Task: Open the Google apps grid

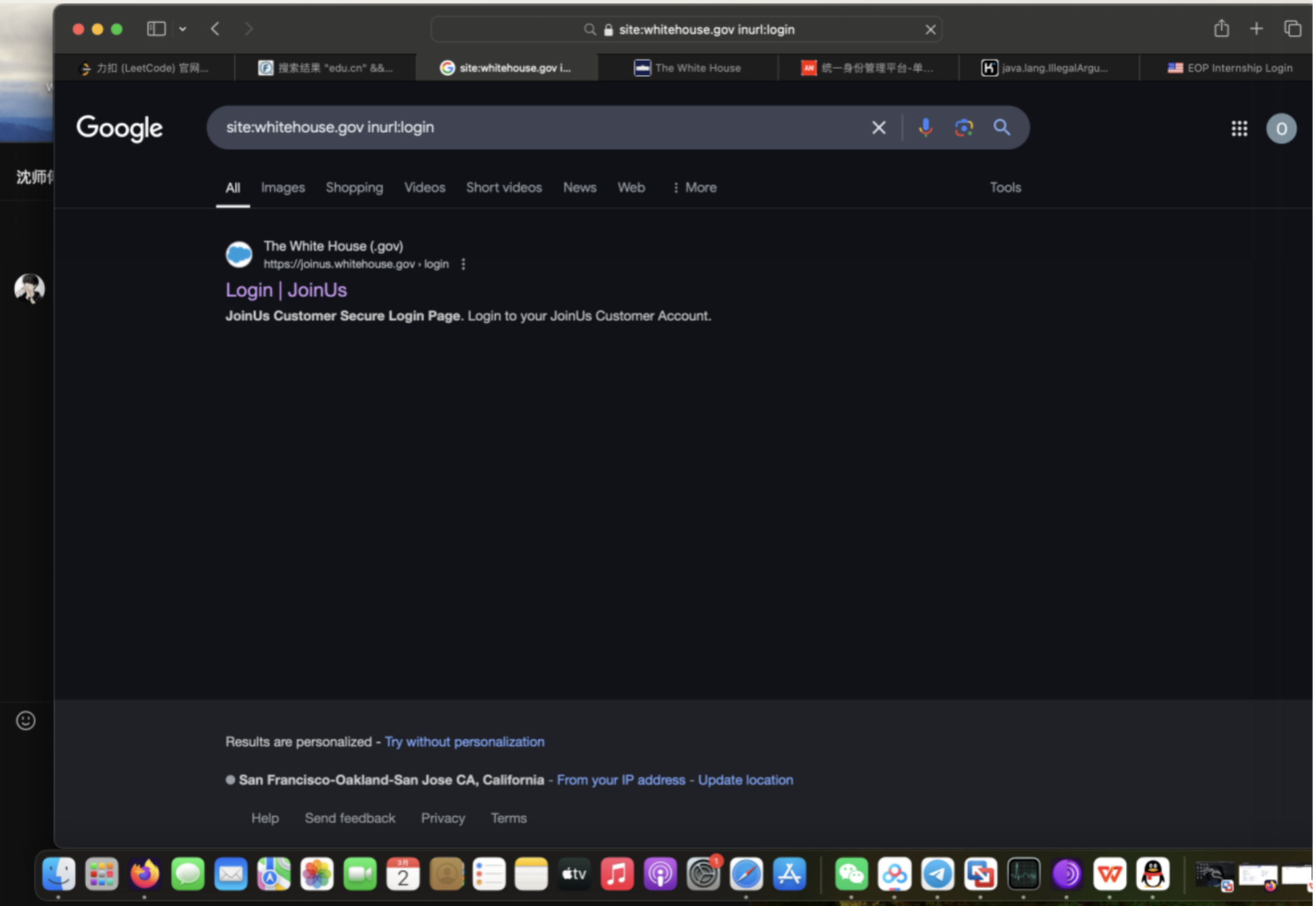Action: click(1239, 129)
